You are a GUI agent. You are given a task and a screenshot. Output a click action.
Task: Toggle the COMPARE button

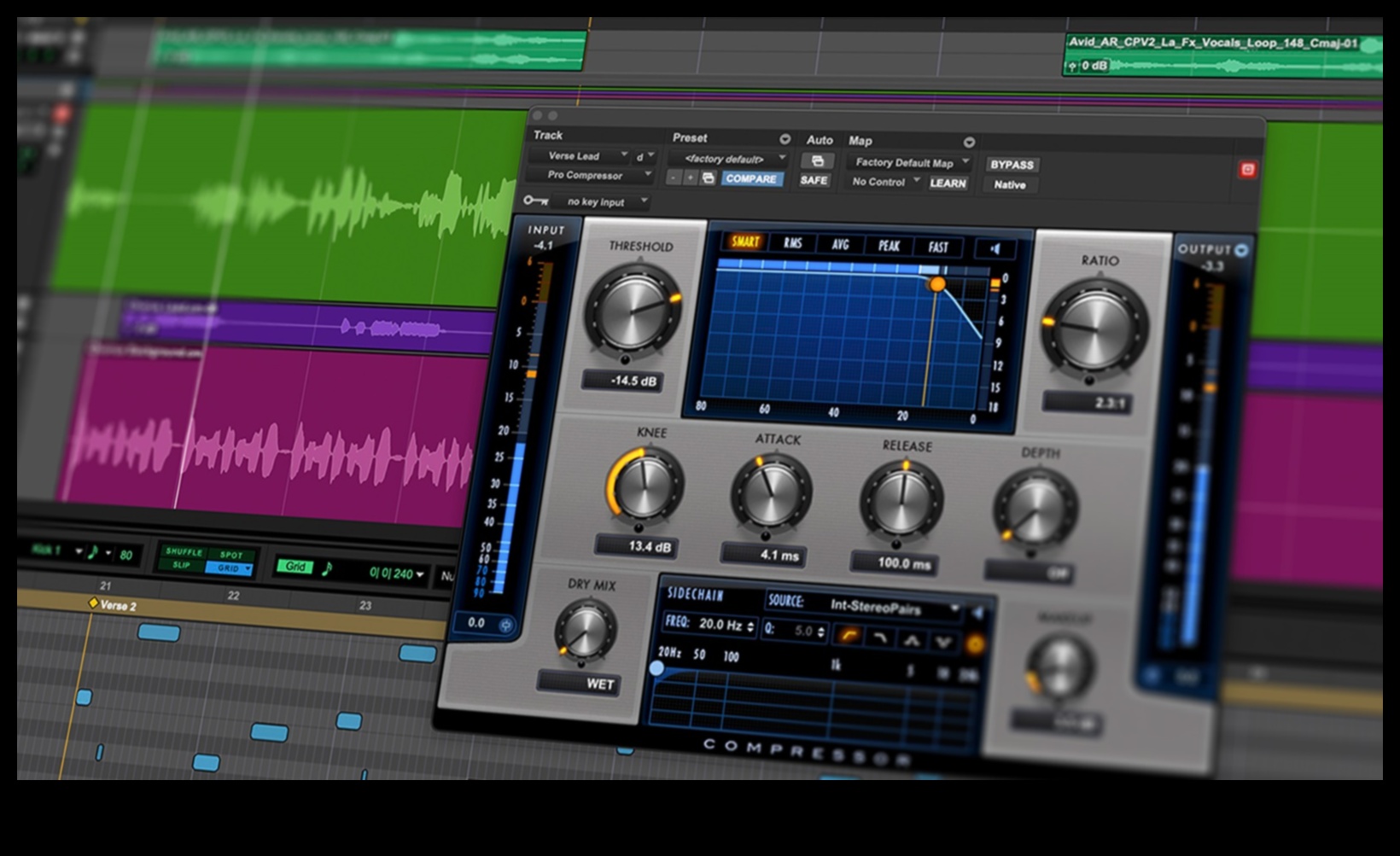pyautogui.click(x=751, y=178)
